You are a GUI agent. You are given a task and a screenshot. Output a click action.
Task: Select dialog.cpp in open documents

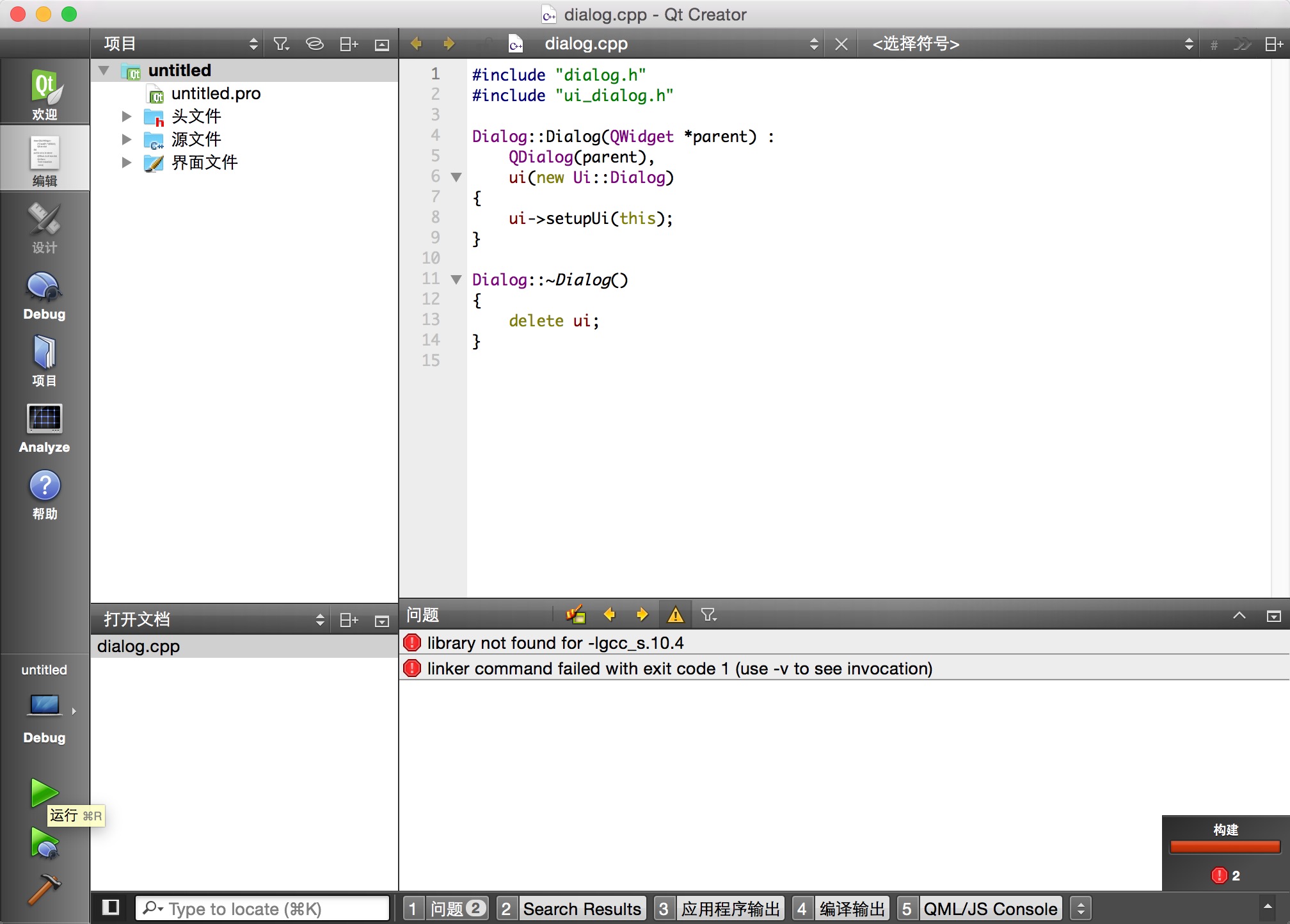pyautogui.click(x=244, y=646)
